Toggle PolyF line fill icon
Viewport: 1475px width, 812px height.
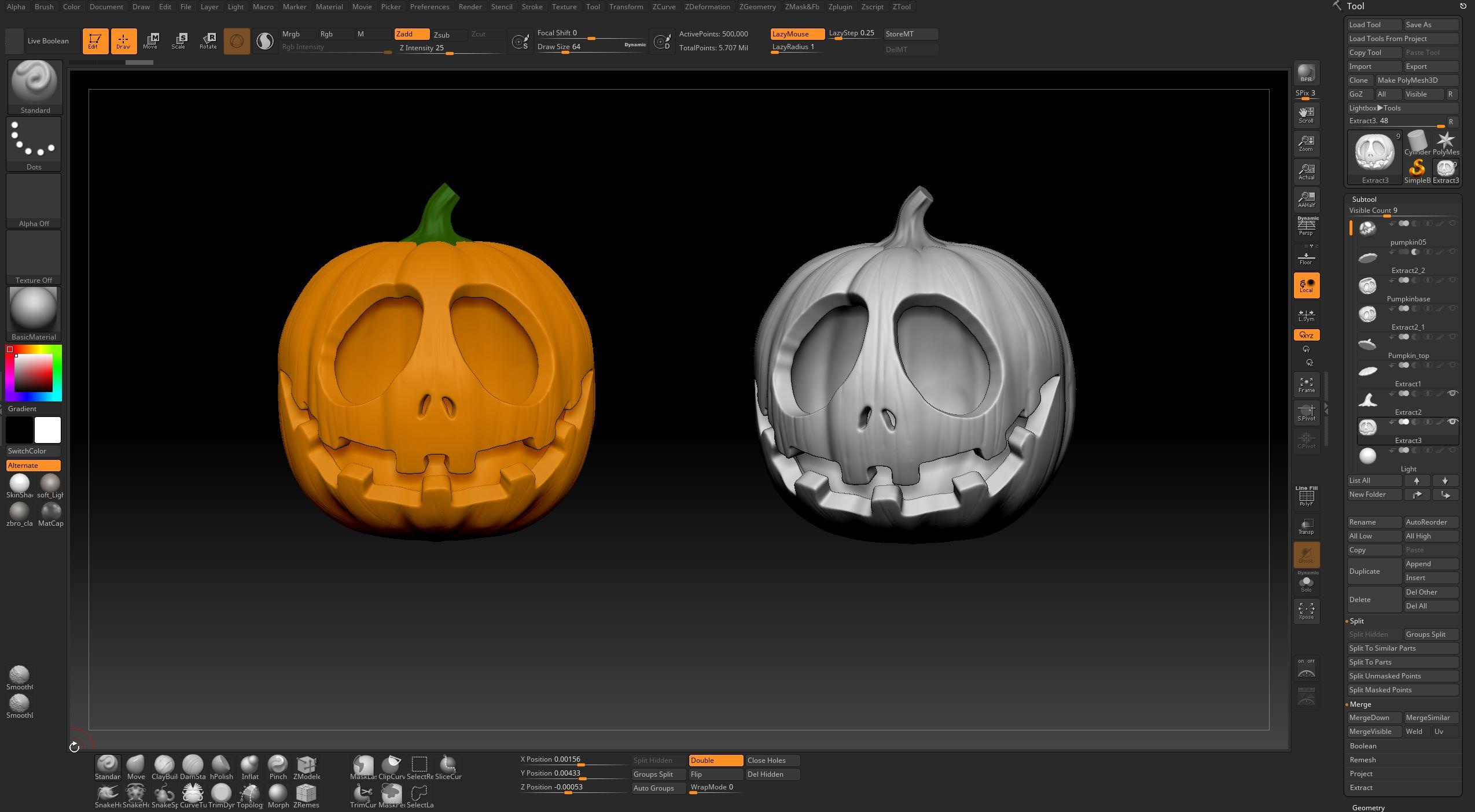click(x=1306, y=497)
